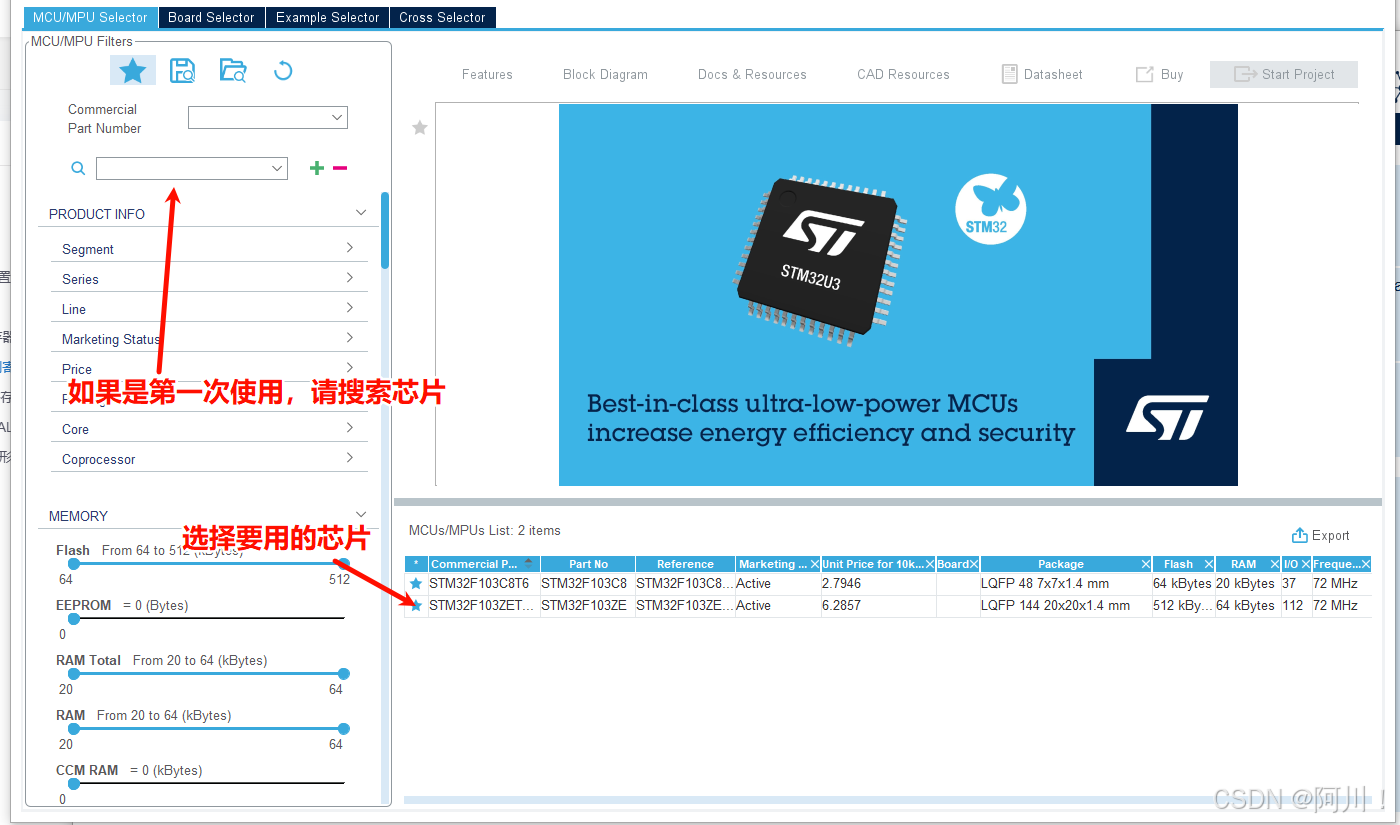Click the Flash minimum slider handle at 64
Image resolution: width=1400 pixels, height=825 pixels.
pyautogui.click(x=73, y=563)
